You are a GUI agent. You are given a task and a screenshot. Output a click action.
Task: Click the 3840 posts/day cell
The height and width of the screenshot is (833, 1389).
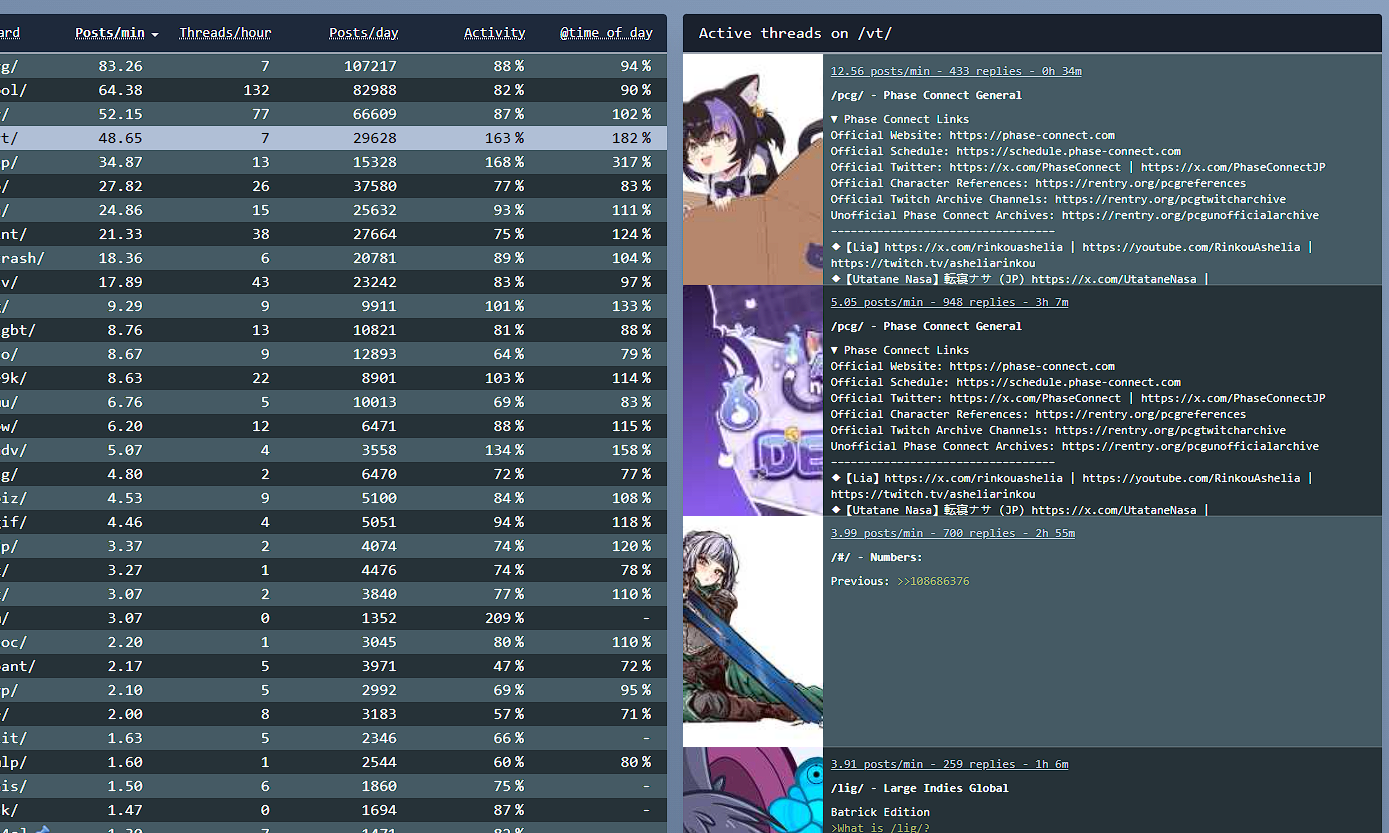coord(378,594)
